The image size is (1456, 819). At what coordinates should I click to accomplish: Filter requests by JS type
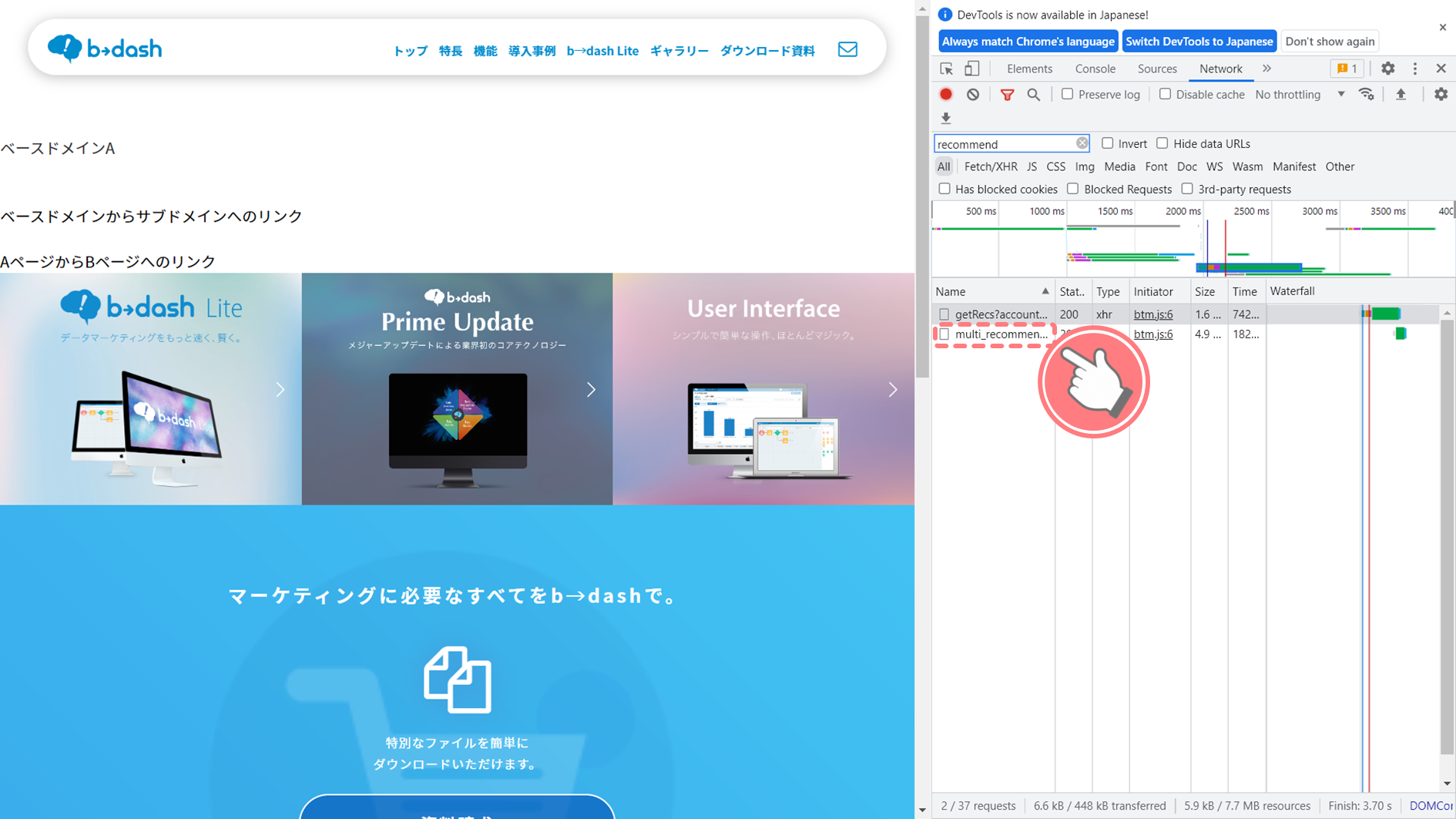[x=1032, y=166]
